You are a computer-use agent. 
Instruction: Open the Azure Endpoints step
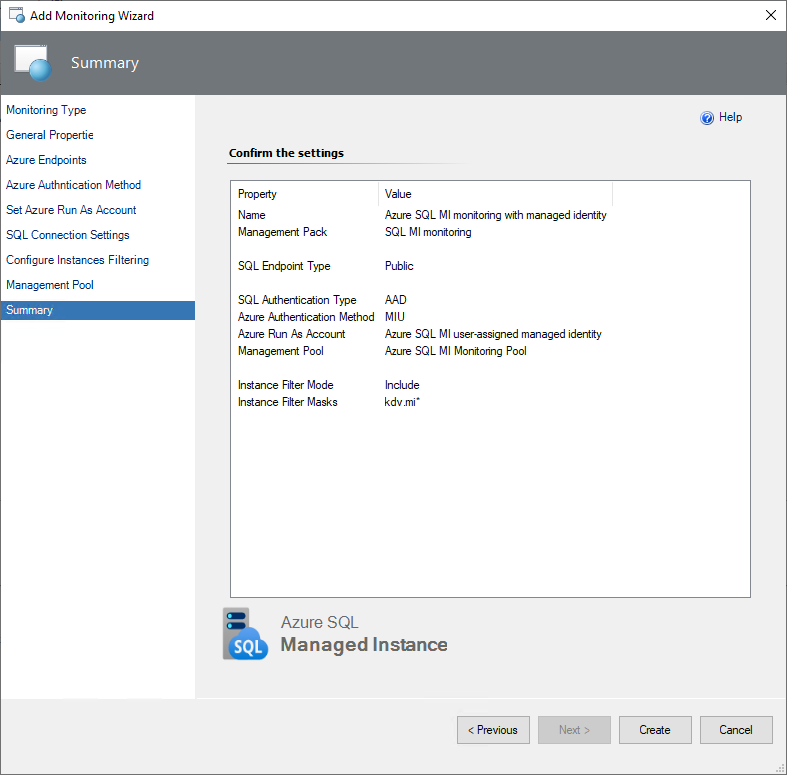[46, 160]
